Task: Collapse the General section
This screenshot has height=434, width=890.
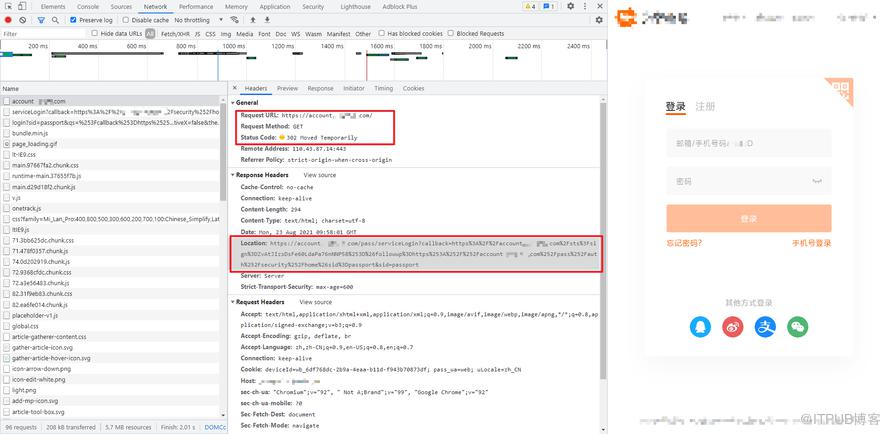Action: [233, 103]
